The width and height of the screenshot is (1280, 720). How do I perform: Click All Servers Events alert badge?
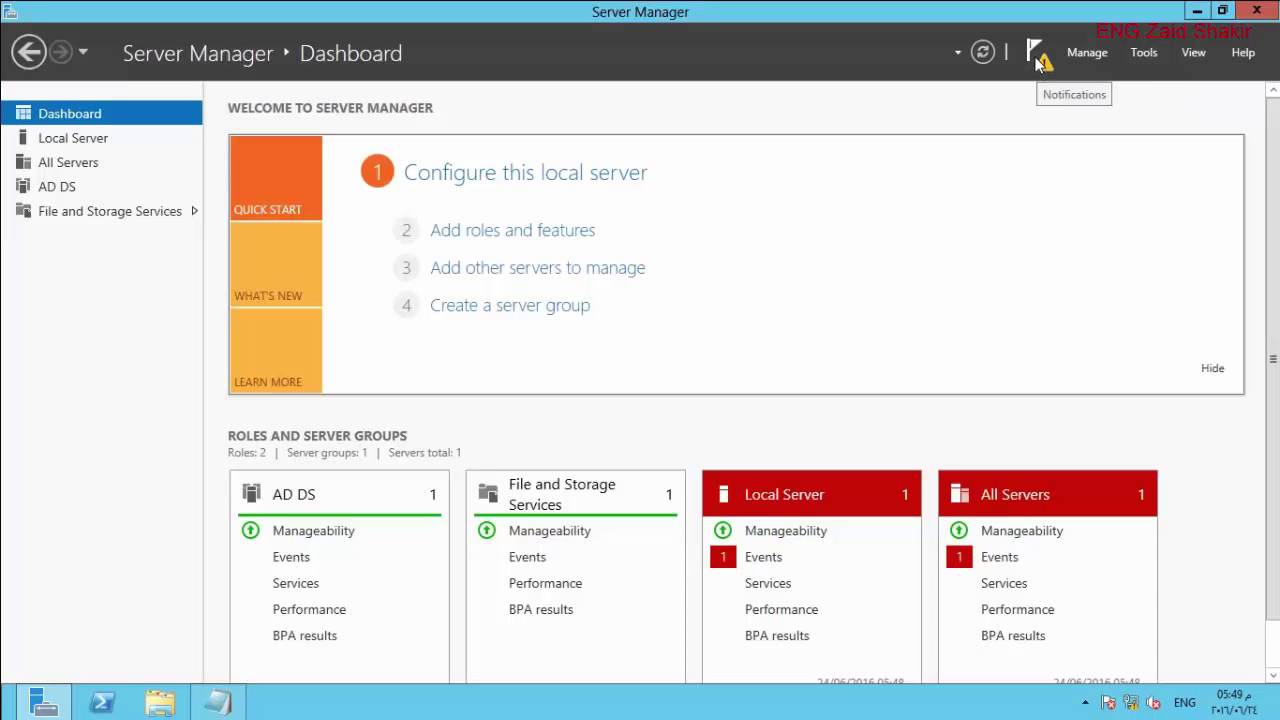[x=959, y=557]
